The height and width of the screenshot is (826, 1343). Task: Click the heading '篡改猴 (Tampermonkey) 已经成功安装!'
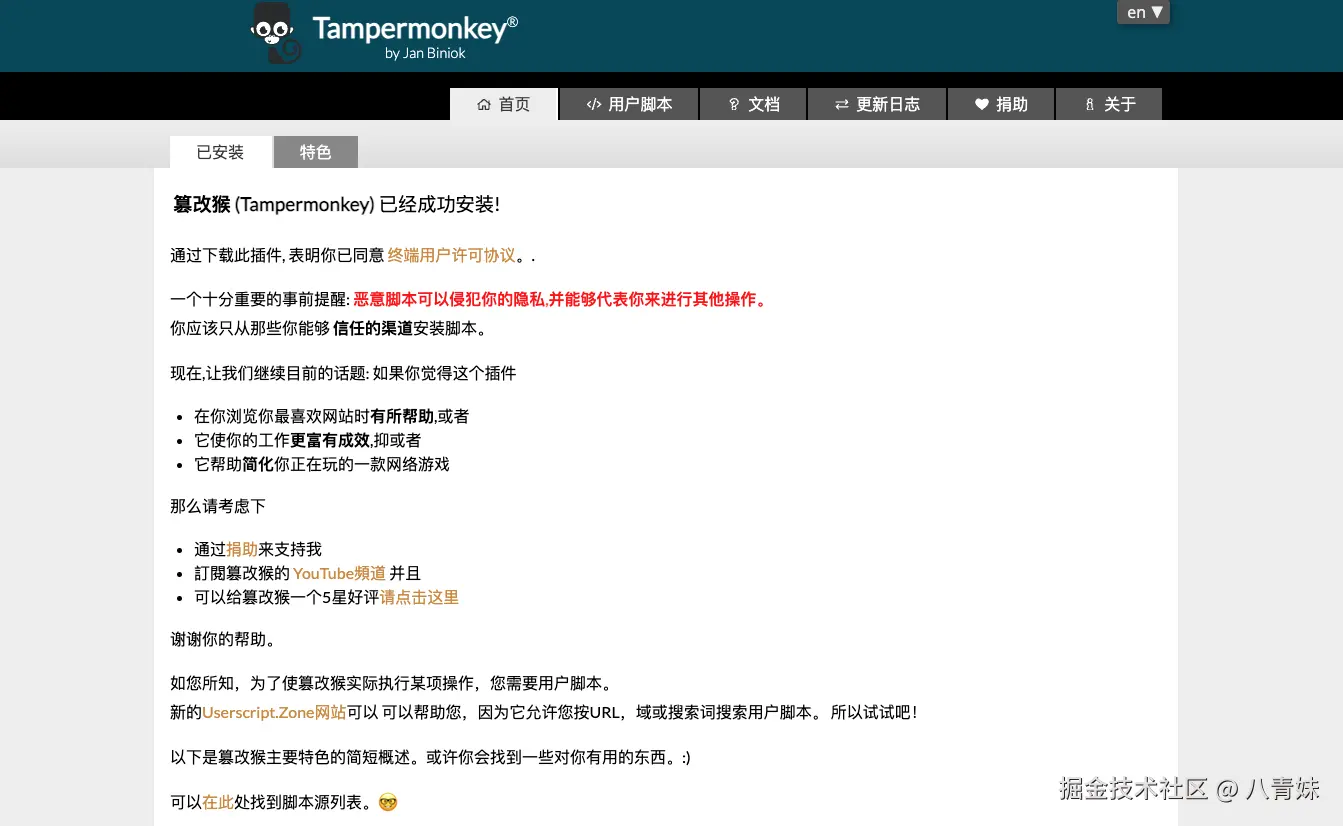[x=336, y=204]
